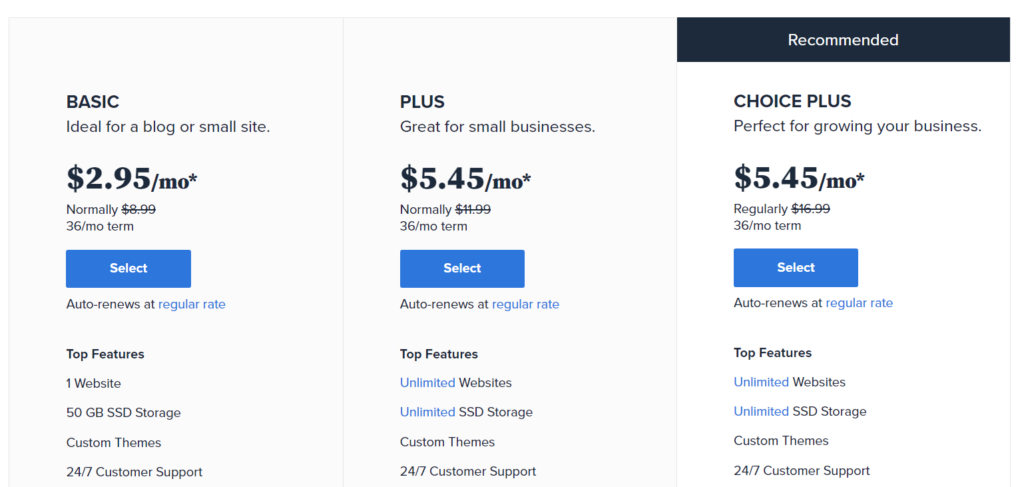Click 50 GB SSD Storage feature in BASIC
The height and width of the screenshot is (487, 1024).
[x=123, y=413]
